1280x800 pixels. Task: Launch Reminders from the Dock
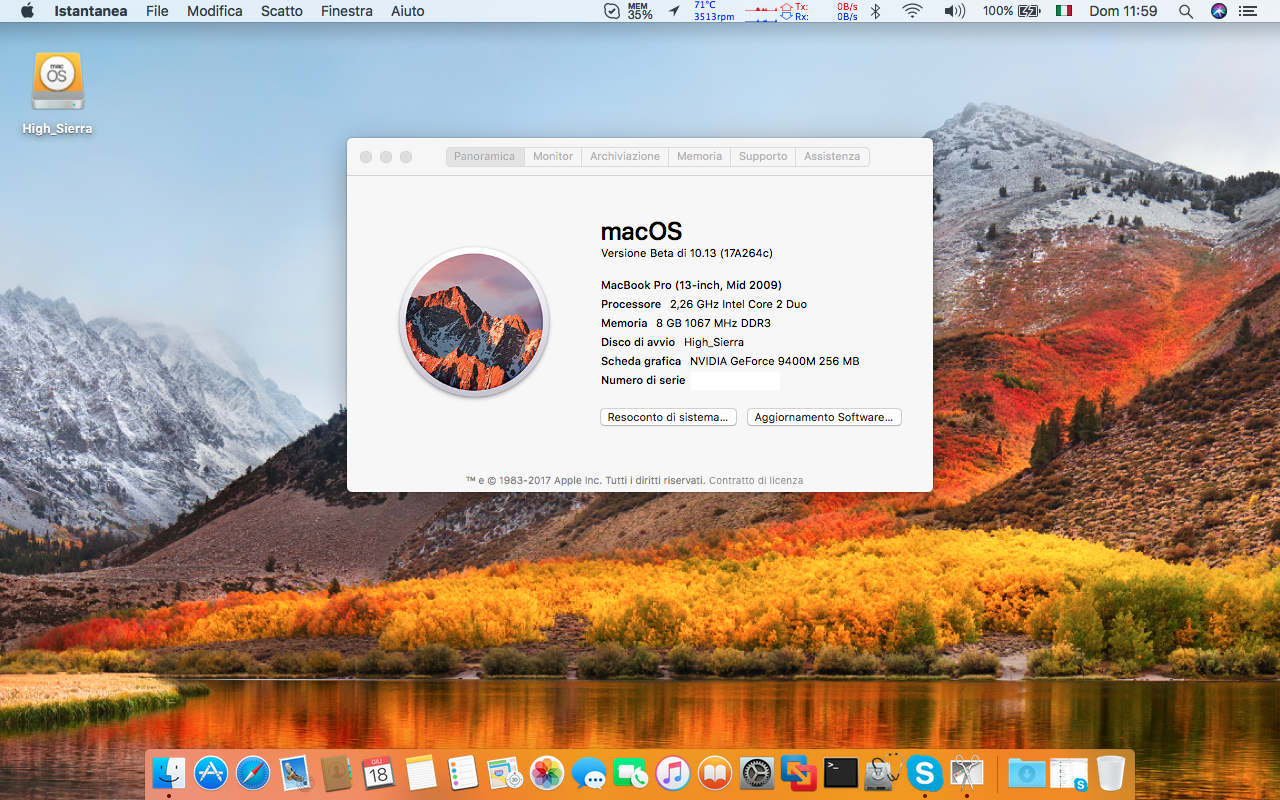point(463,773)
